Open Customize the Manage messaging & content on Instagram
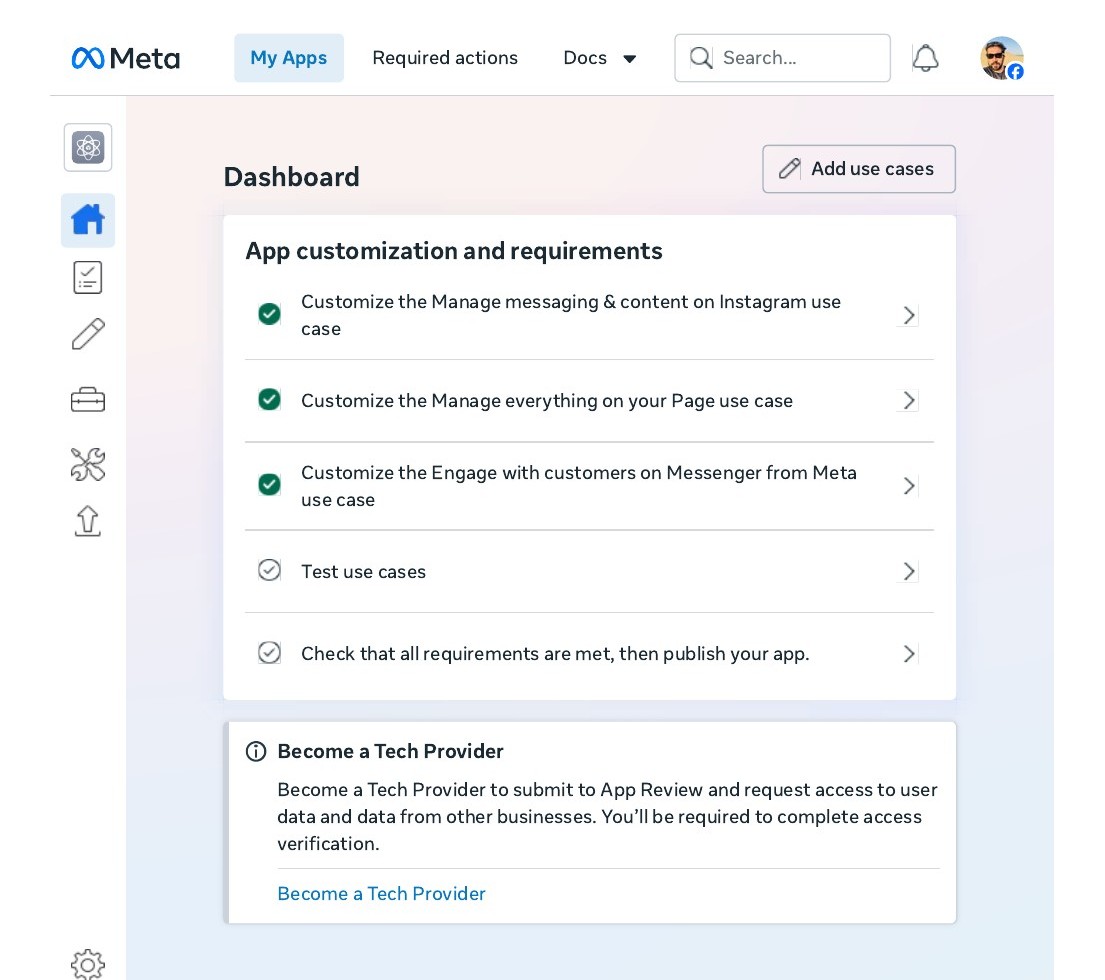 (589, 315)
